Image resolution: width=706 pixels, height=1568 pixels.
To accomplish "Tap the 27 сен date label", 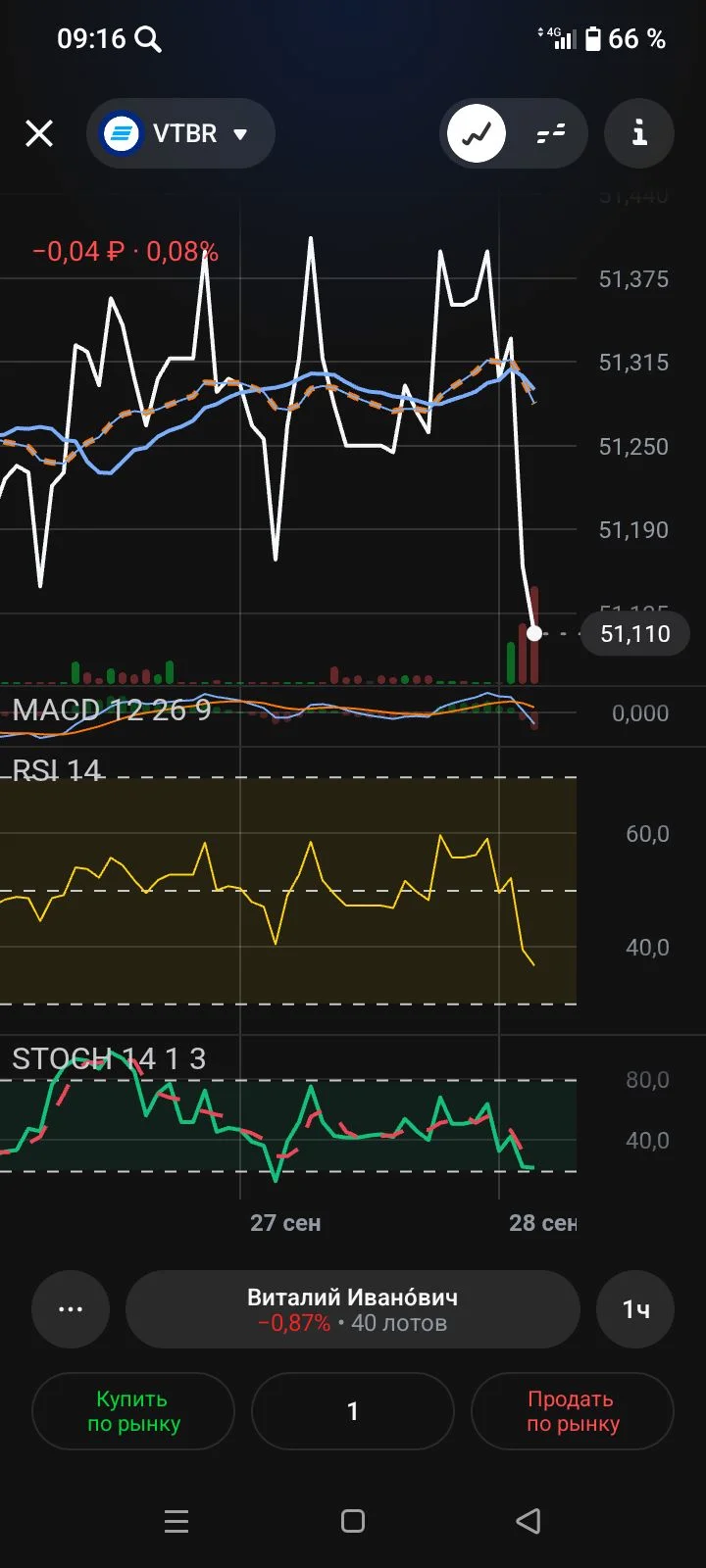I will click(x=285, y=1223).
